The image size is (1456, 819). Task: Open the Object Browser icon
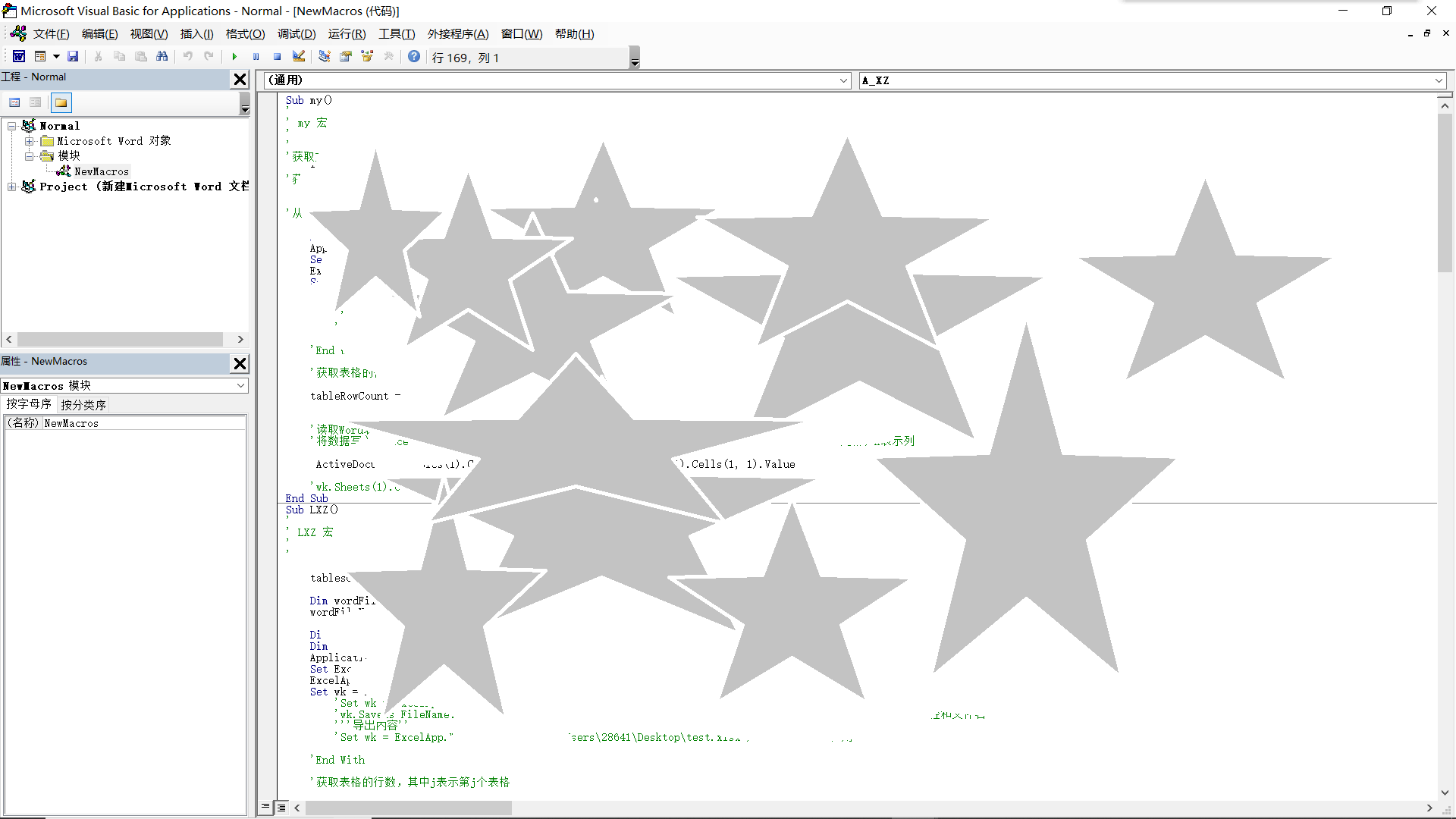click(367, 57)
